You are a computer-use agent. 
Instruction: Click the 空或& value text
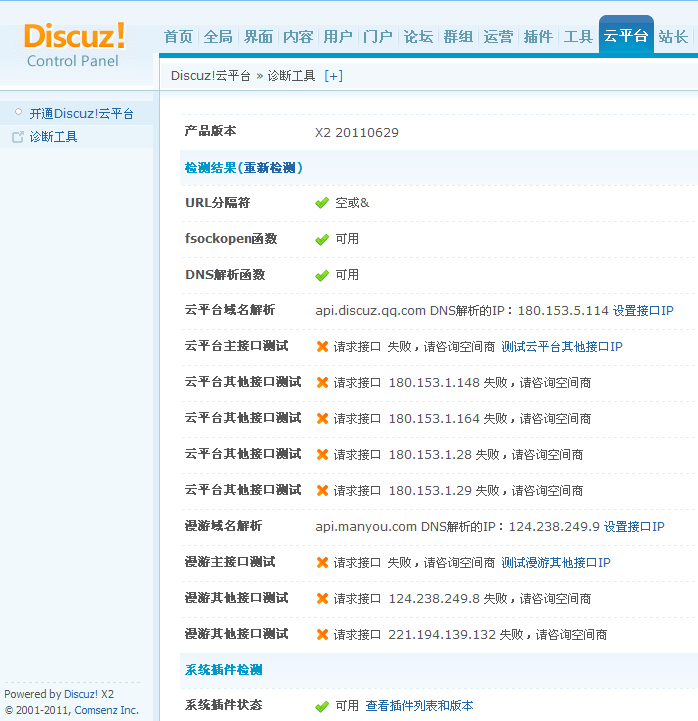click(x=352, y=203)
